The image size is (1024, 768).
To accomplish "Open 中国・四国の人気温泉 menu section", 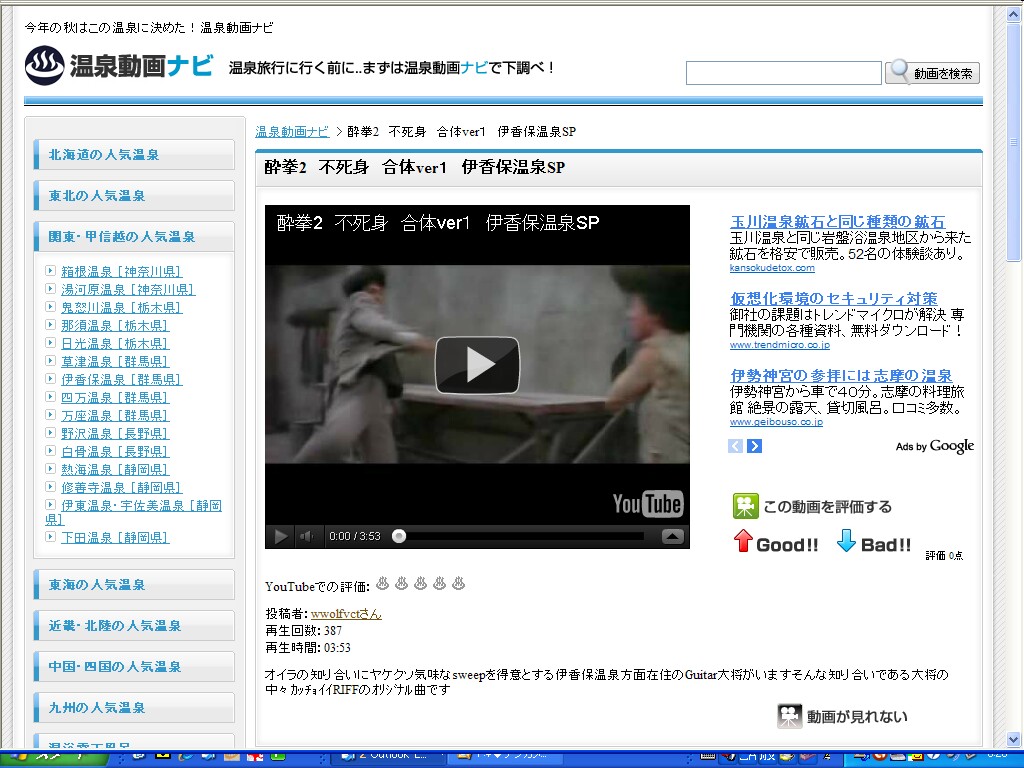I will (134, 667).
